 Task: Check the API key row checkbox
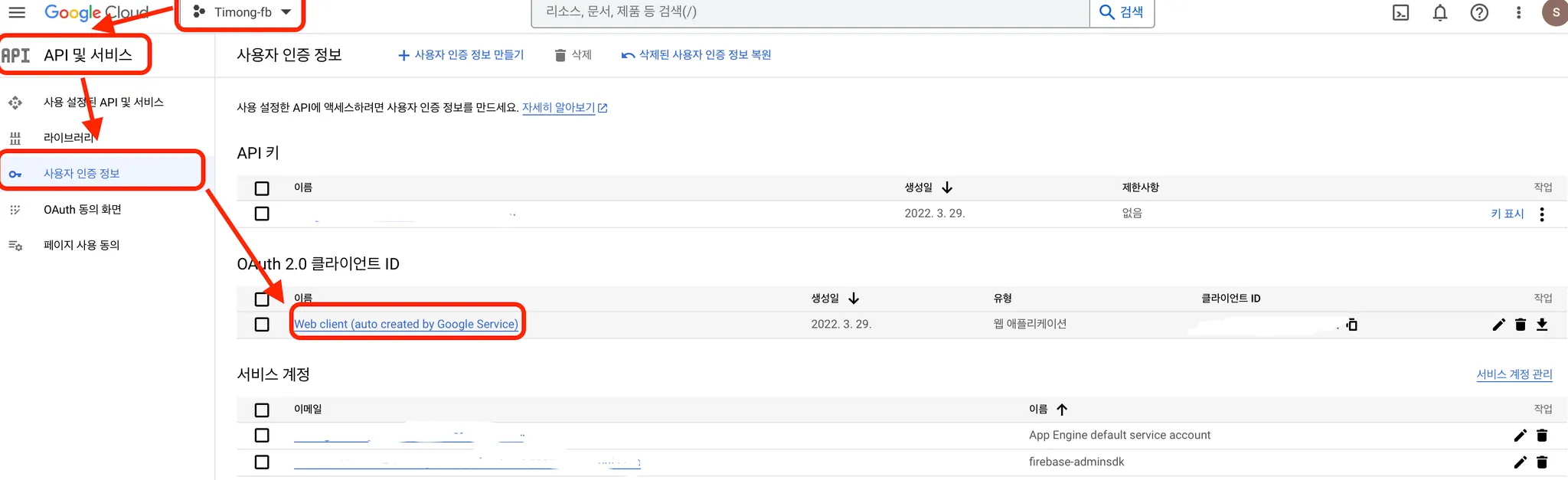(x=262, y=214)
